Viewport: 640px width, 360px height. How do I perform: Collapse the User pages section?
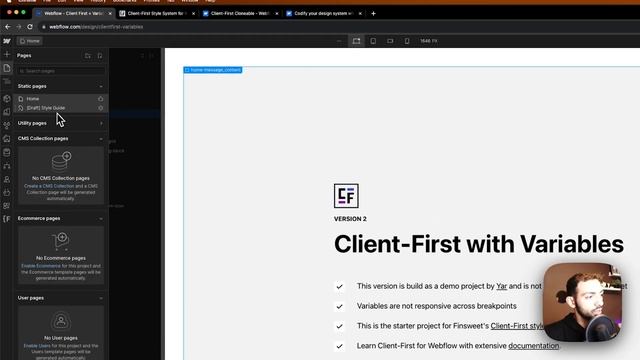[101, 298]
